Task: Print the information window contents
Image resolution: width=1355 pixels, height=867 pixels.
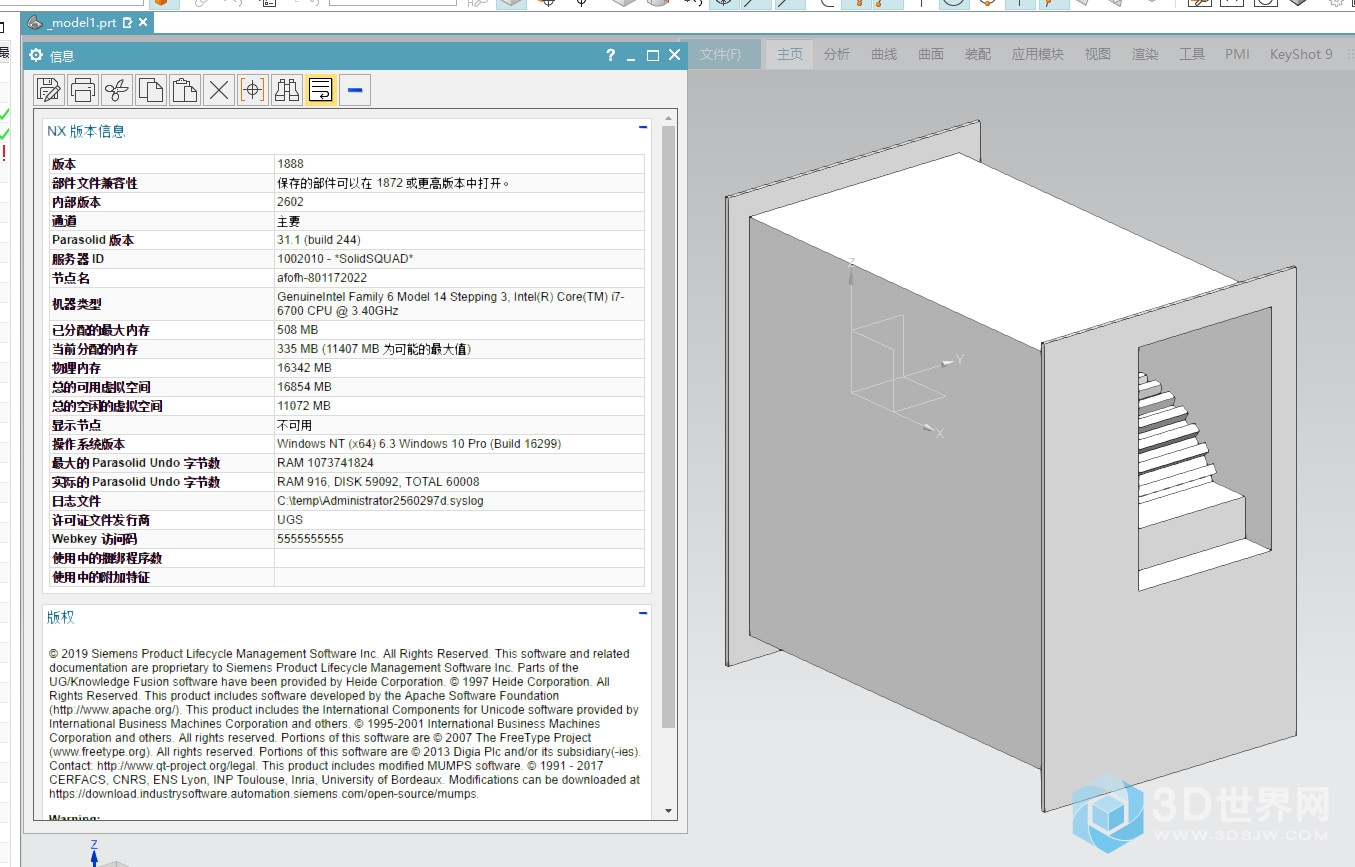Action: tap(83, 90)
